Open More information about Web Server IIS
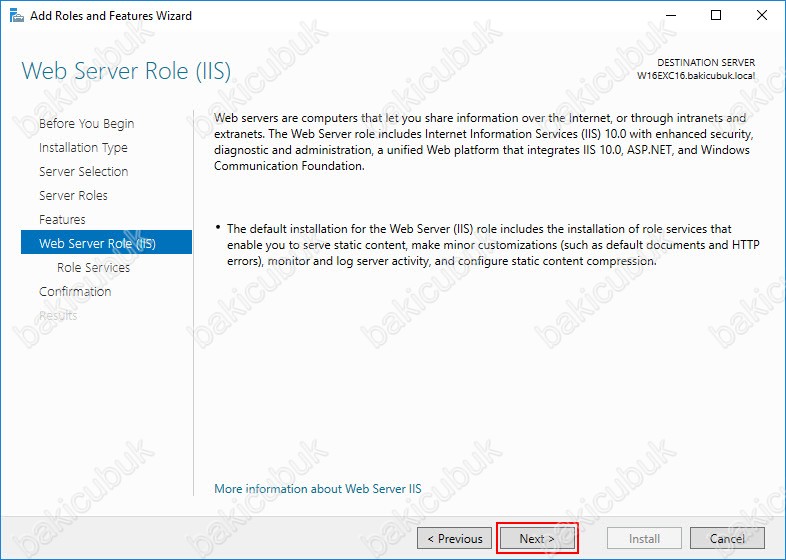 [x=317, y=488]
